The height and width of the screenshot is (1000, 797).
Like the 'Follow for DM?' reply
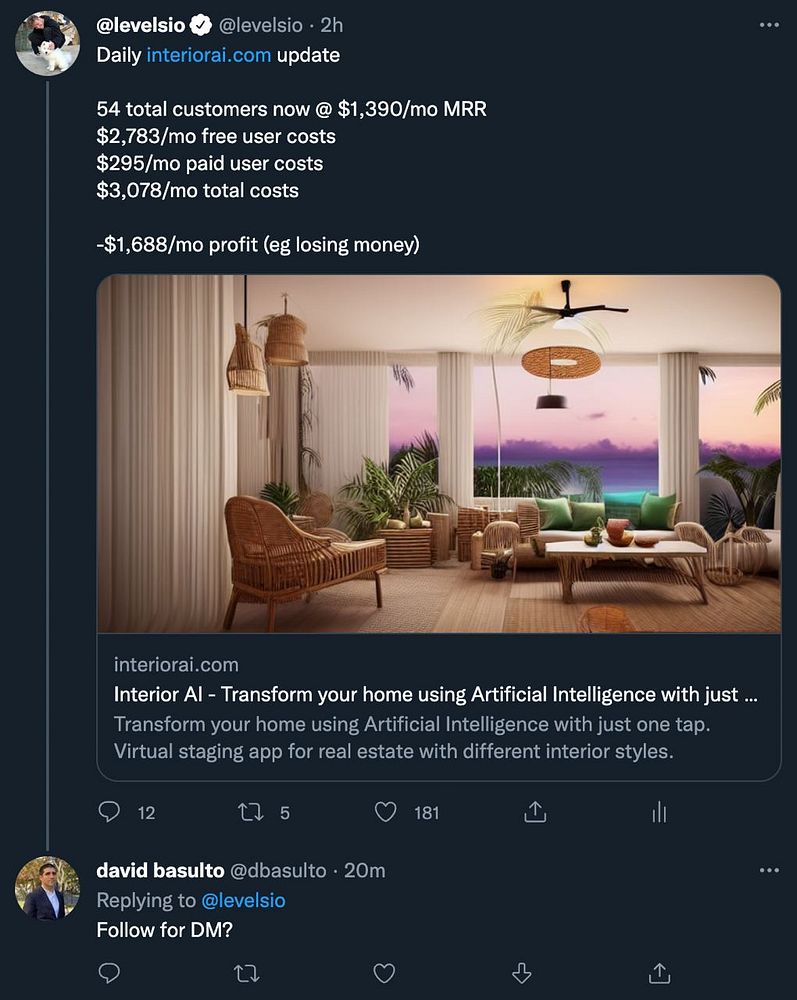pos(384,973)
